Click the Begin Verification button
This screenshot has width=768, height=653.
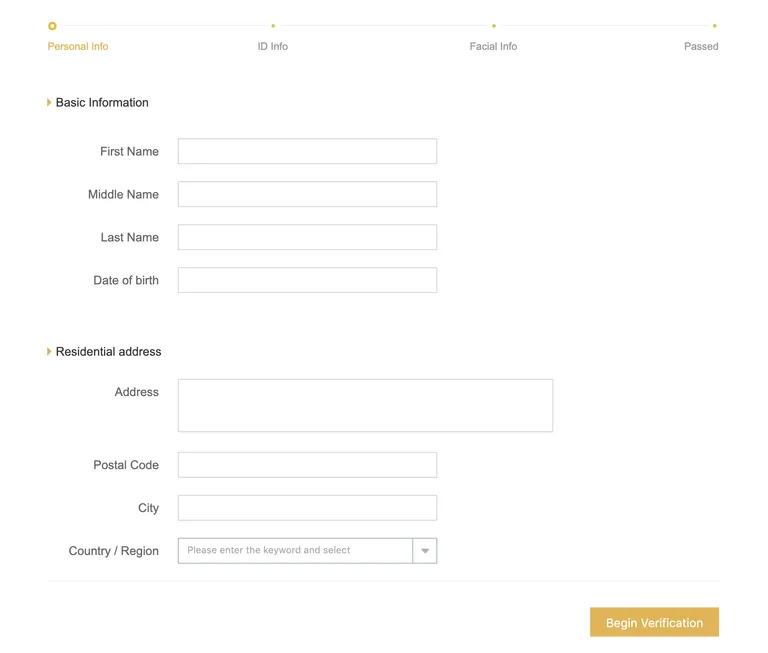pyautogui.click(x=654, y=622)
